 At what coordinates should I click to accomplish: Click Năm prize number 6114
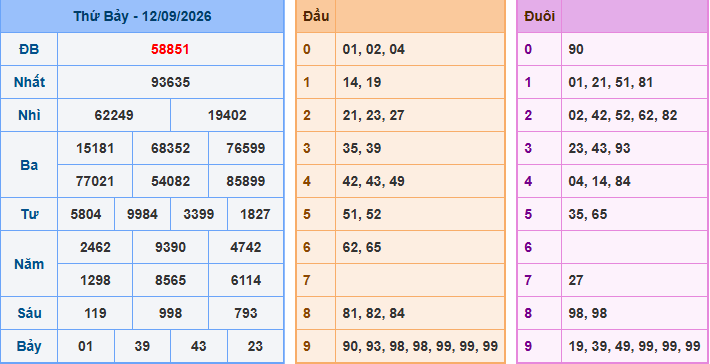click(x=246, y=281)
